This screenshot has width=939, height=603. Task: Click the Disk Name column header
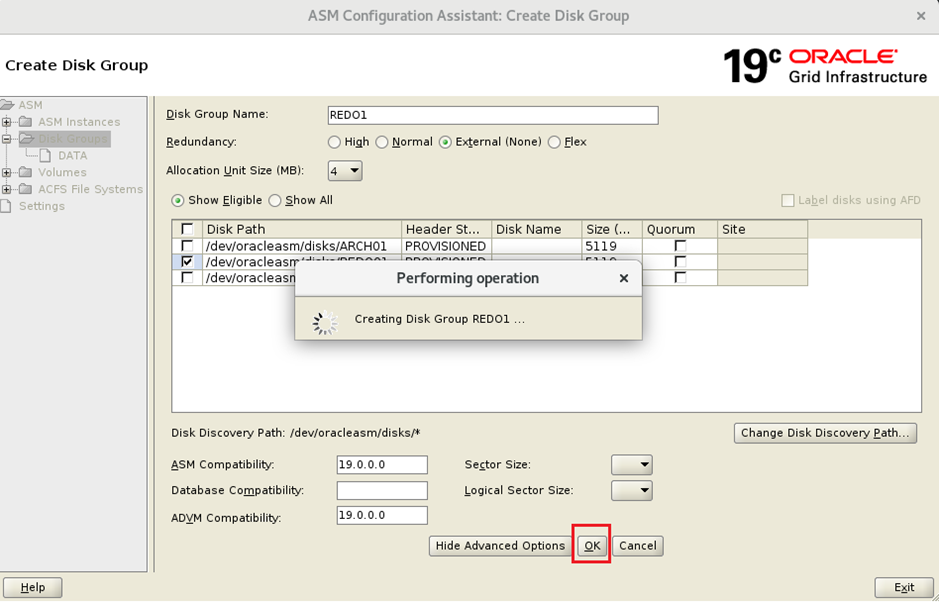537,229
